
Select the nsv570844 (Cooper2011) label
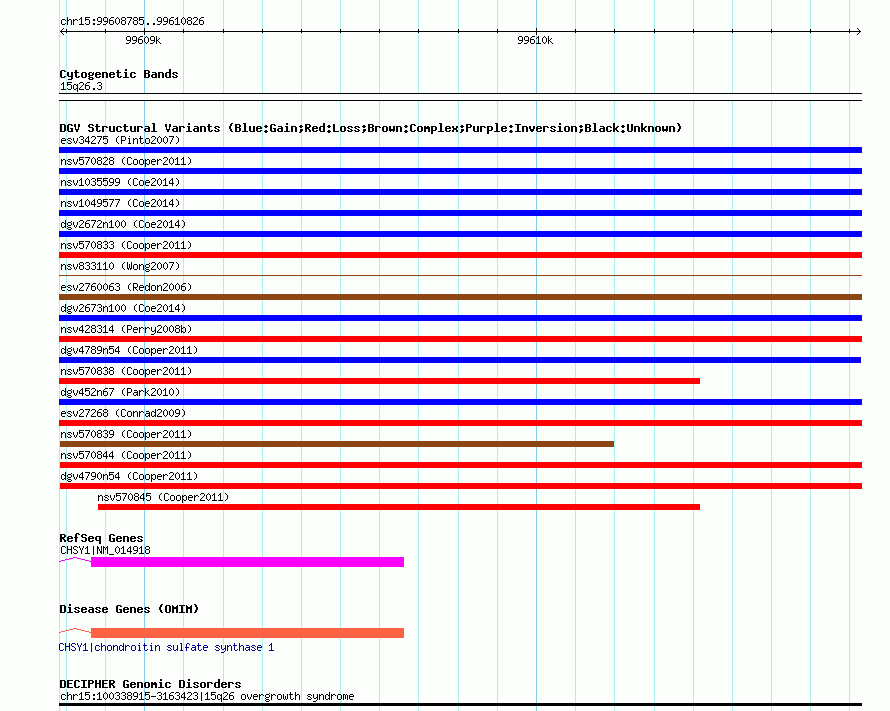click(x=126, y=455)
